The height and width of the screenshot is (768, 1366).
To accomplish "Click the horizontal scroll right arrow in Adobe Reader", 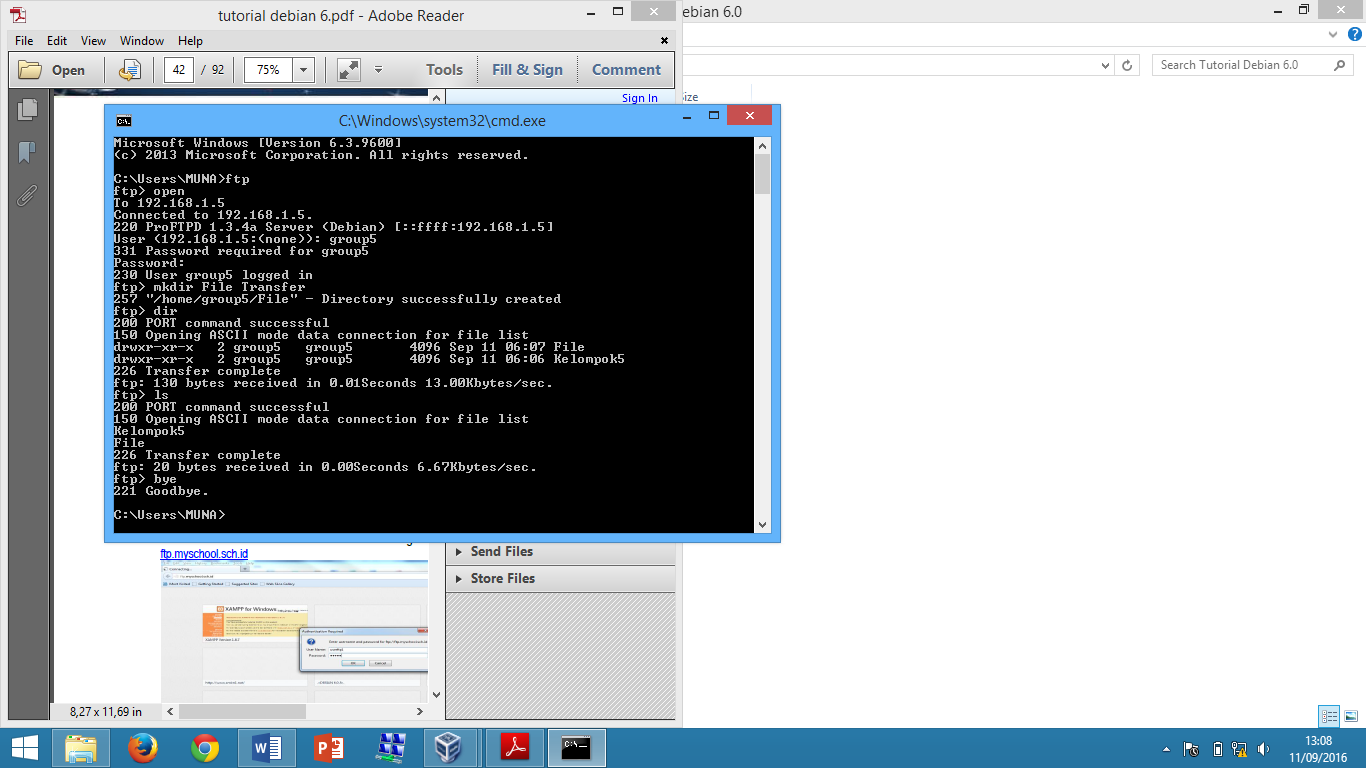I will [x=421, y=712].
